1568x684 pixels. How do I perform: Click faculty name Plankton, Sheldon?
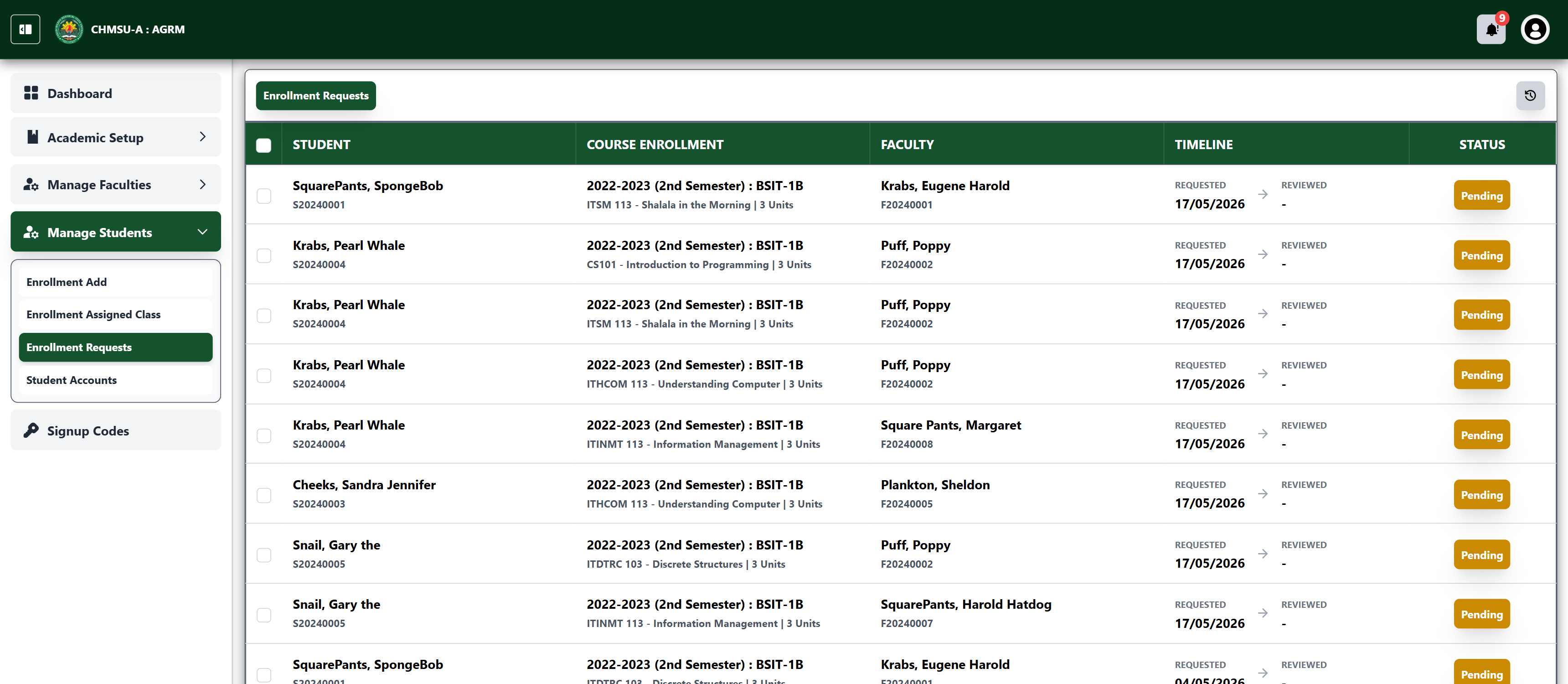click(935, 485)
